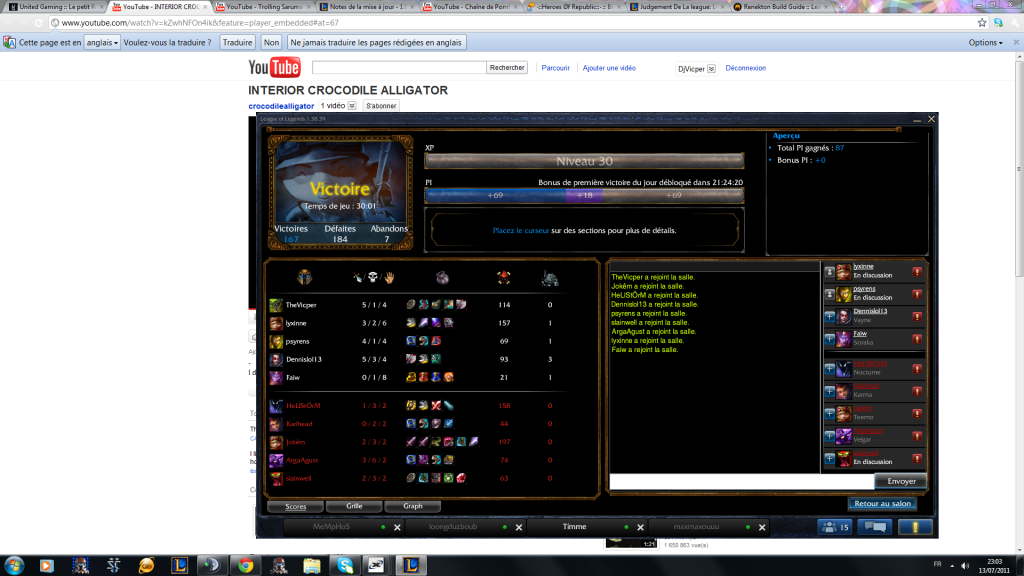Click the red minion kills column header icon
The width and height of the screenshot is (1024, 576).
tap(504, 278)
